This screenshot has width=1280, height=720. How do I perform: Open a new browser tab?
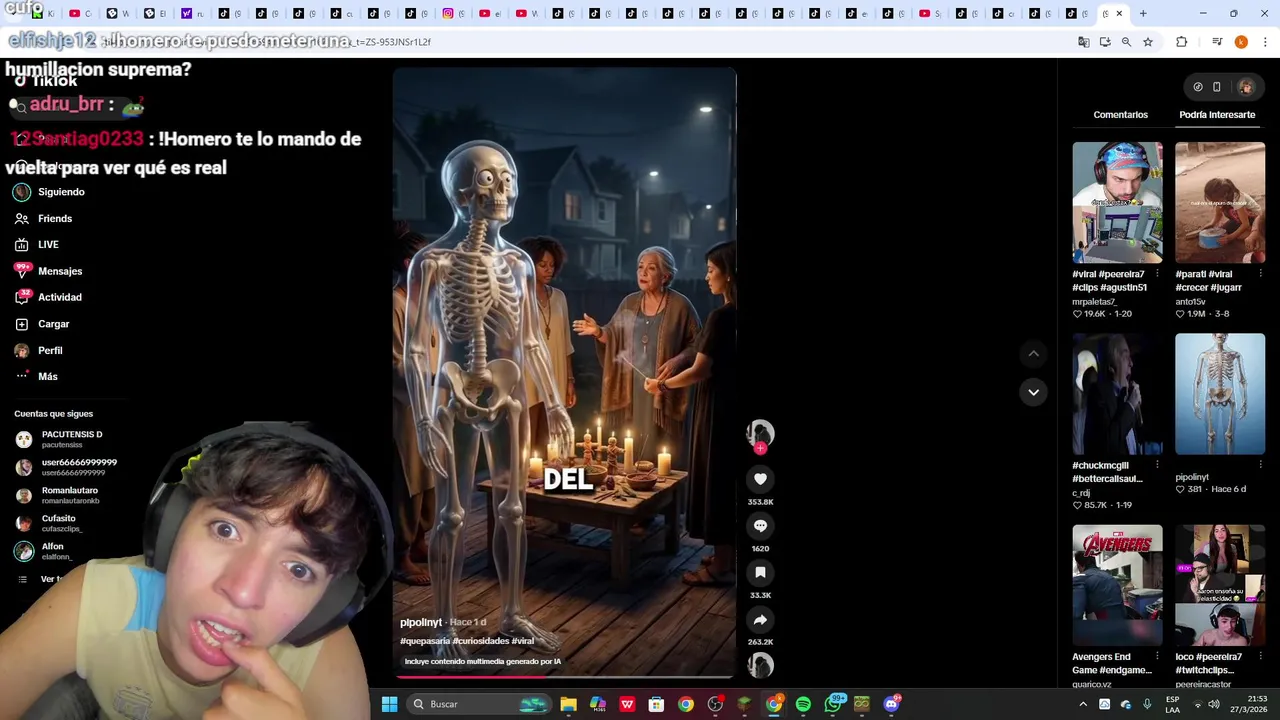pyautogui.click(x=1143, y=14)
